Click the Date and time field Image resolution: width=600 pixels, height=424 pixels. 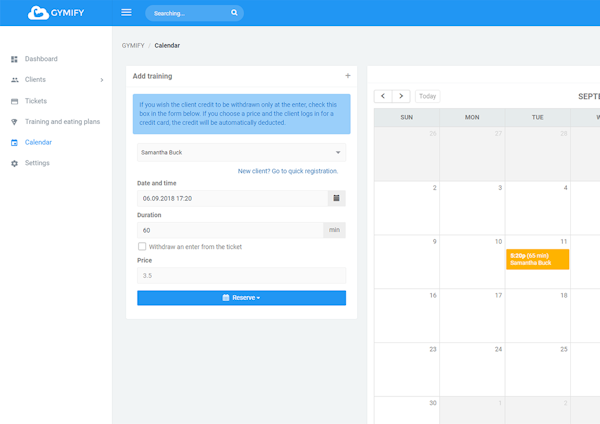coord(231,198)
